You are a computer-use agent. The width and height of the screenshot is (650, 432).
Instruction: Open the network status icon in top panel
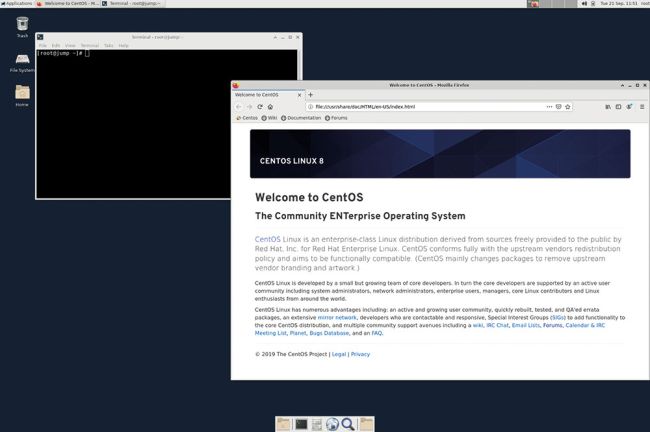click(593, 3)
